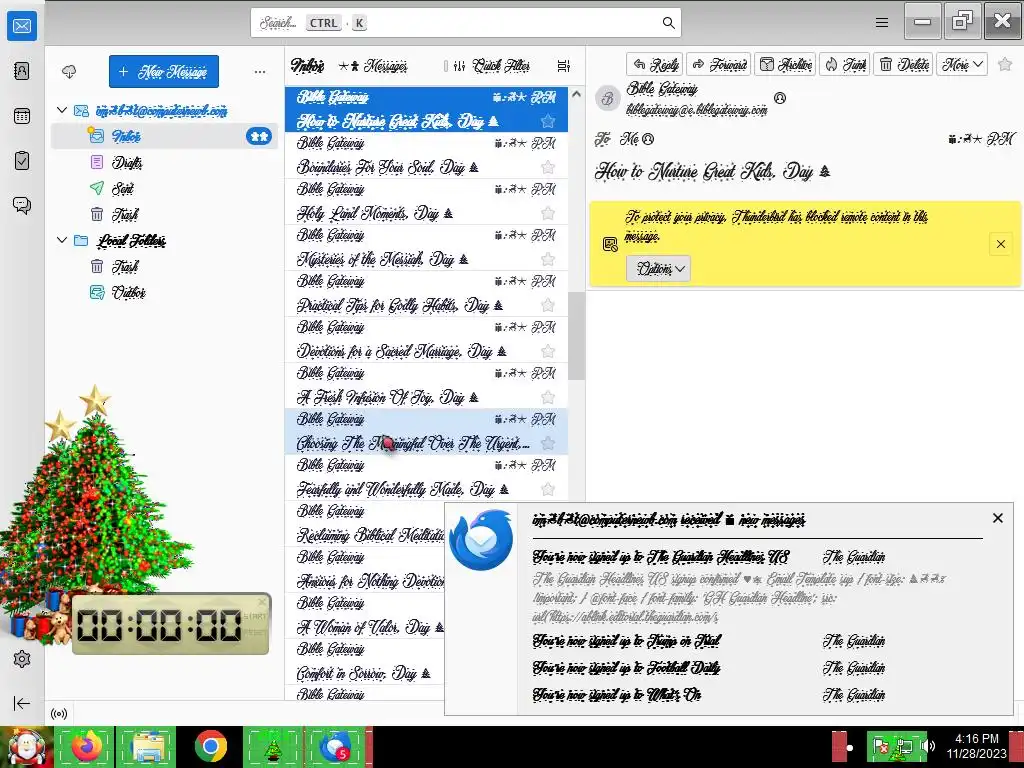This screenshot has height=768, width=1024.
Task: Select Trash under Local Folders
Action: [165, 266]
